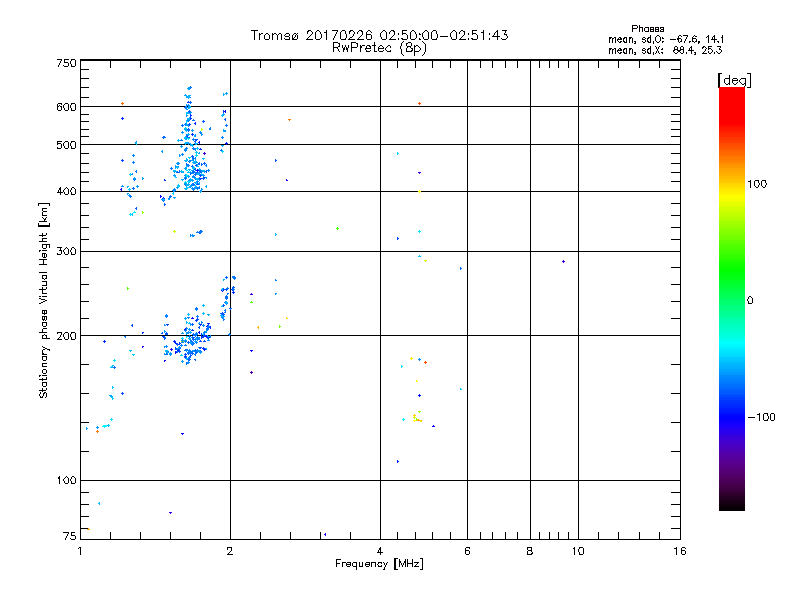Click the subtitle "RwPretec (8p)"

(x=379, y=48)
